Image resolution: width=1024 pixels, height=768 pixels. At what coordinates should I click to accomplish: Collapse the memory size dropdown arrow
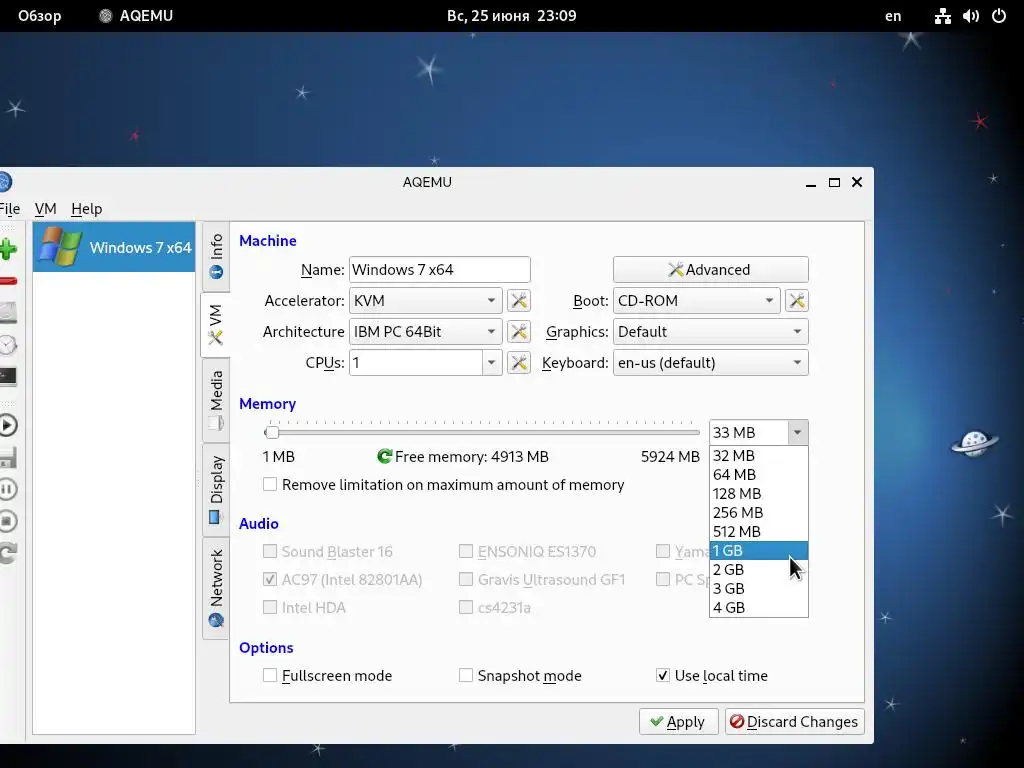[797, 432]
